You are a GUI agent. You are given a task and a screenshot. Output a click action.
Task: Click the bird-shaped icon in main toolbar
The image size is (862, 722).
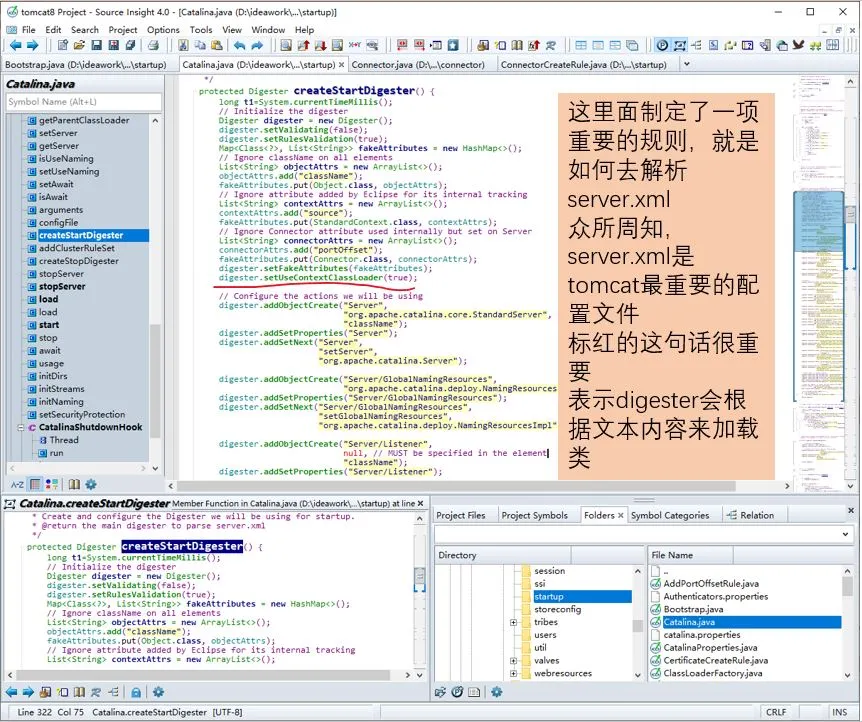click(798, 45)
